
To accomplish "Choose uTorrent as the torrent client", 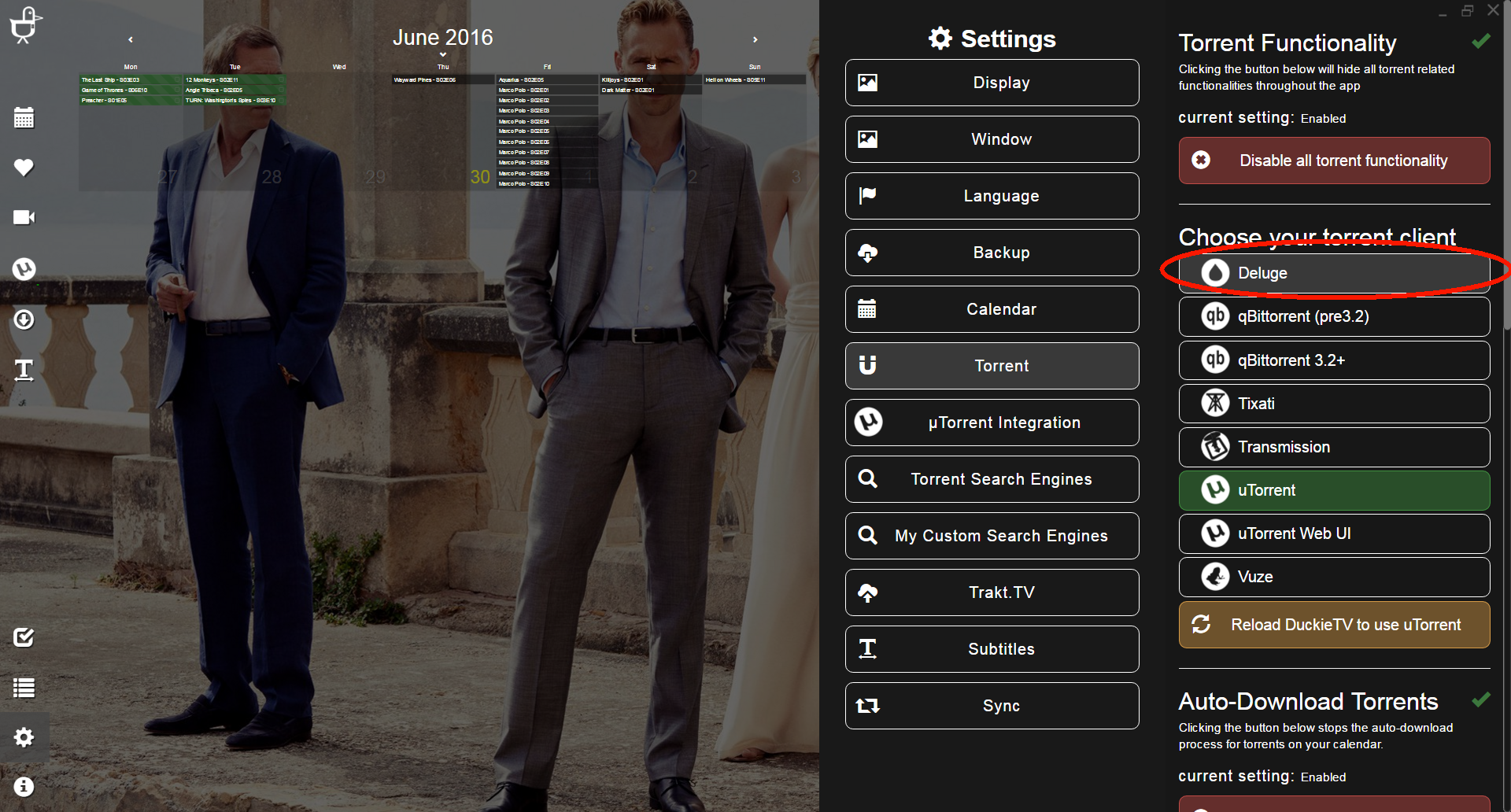I will (x=1334, y=490).
